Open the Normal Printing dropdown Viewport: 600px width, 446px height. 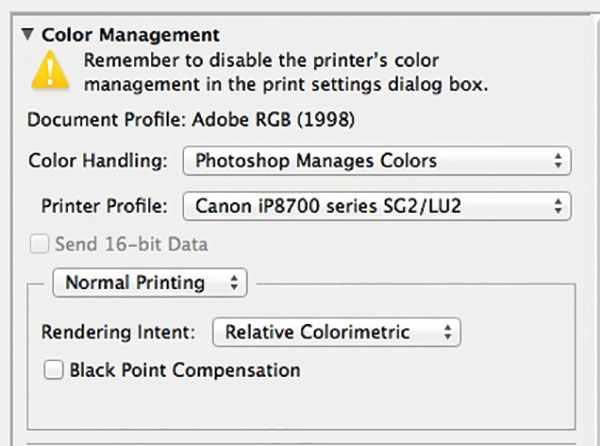click(150, 283)
